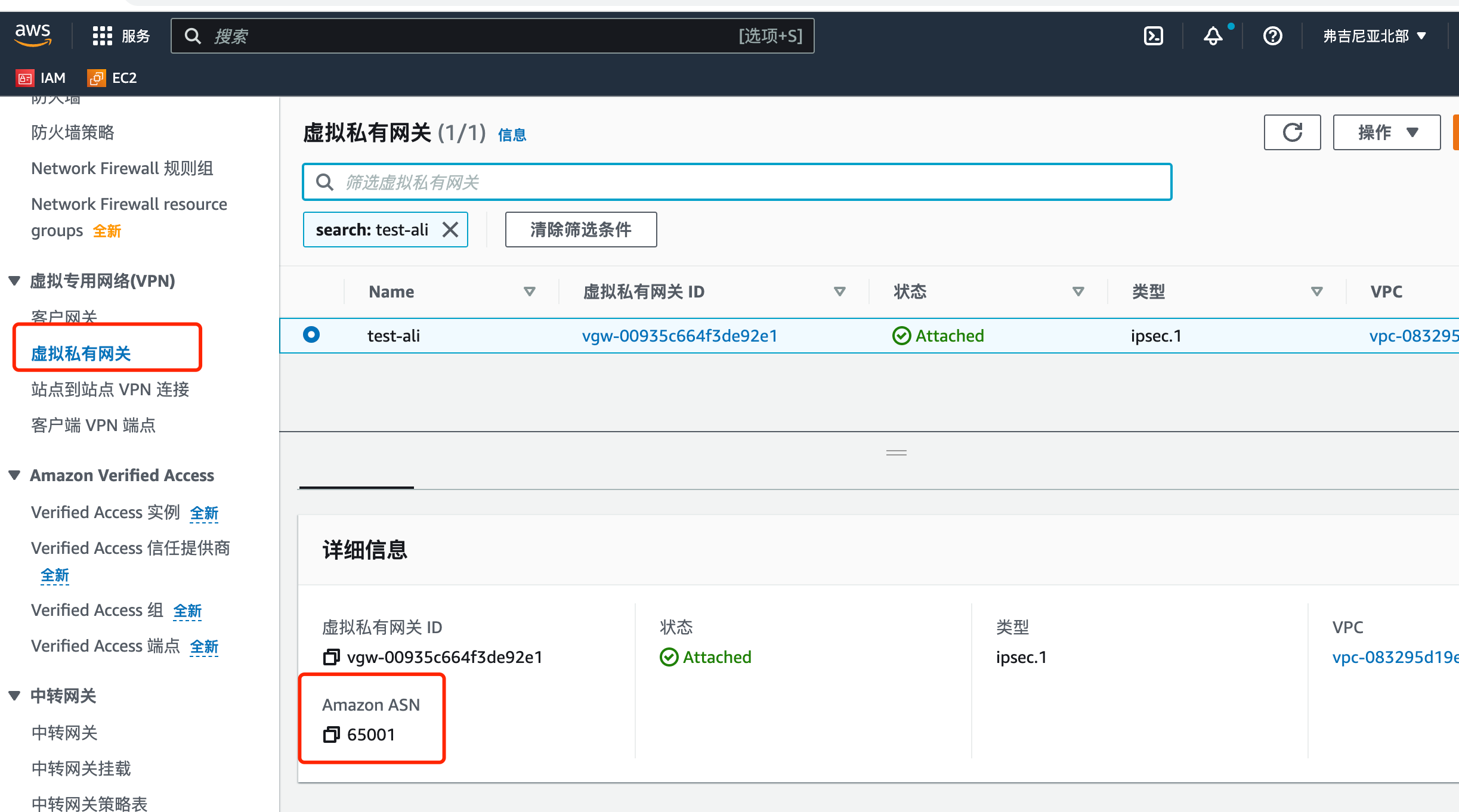The height and width of the screenshot is (812, 1459).
Task: Click the 信息 info link
Action: 512,135
